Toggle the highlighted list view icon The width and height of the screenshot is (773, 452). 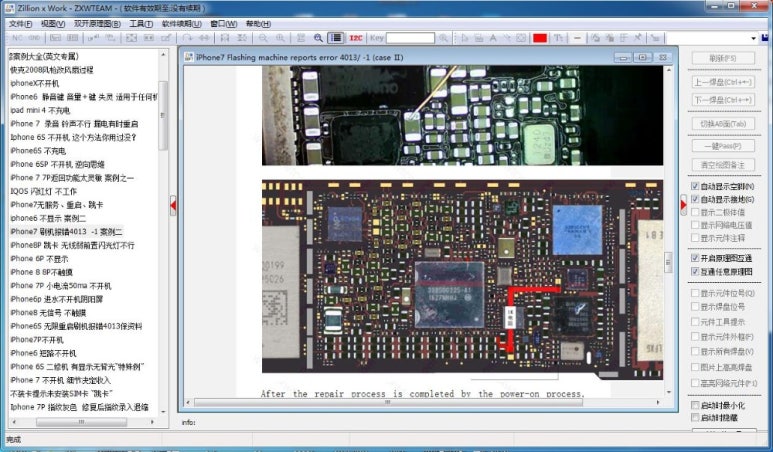click(x=336, y=38)
